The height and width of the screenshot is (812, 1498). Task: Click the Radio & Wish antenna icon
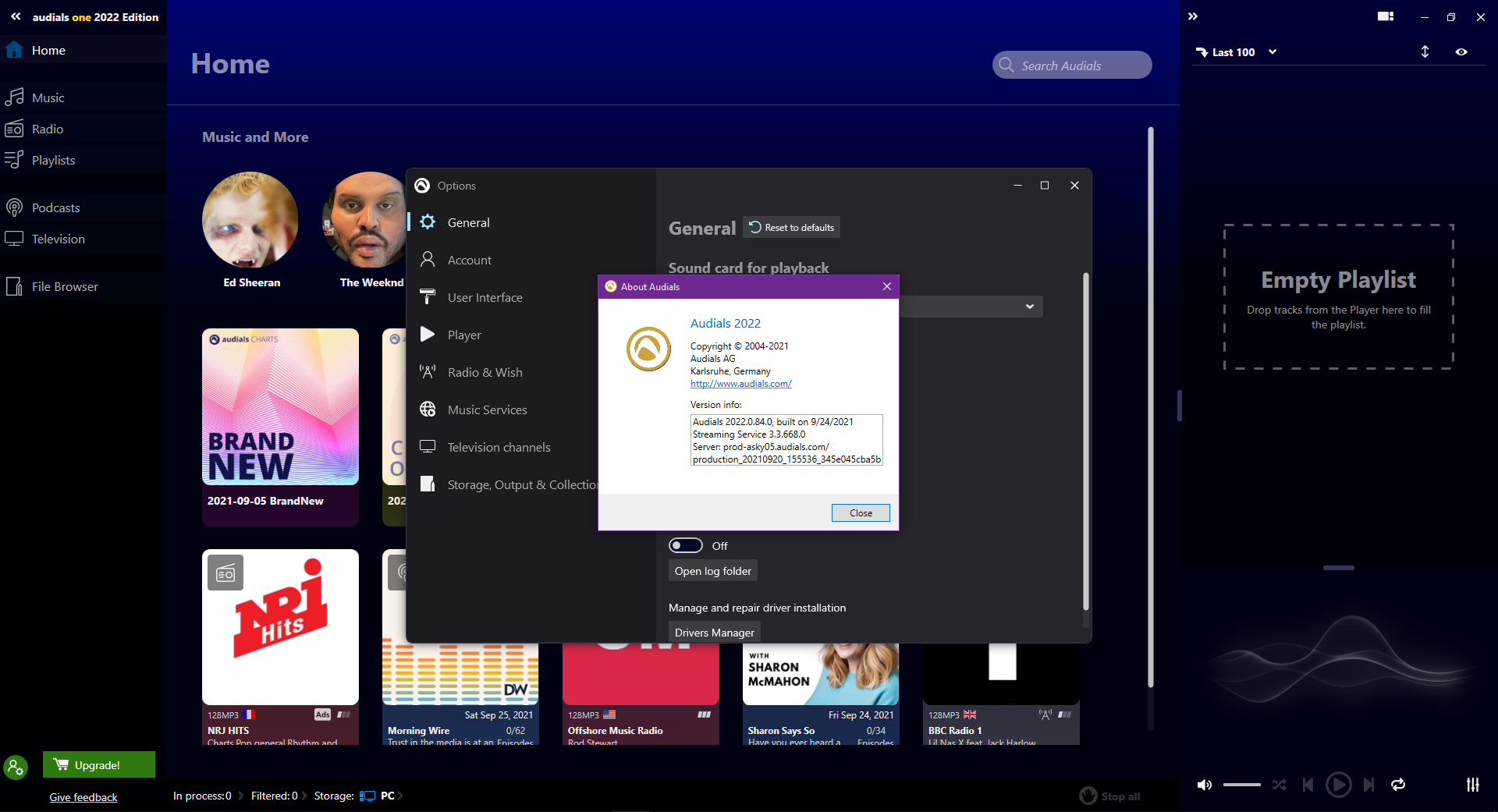pyautogui.click(x=428, y=372)
